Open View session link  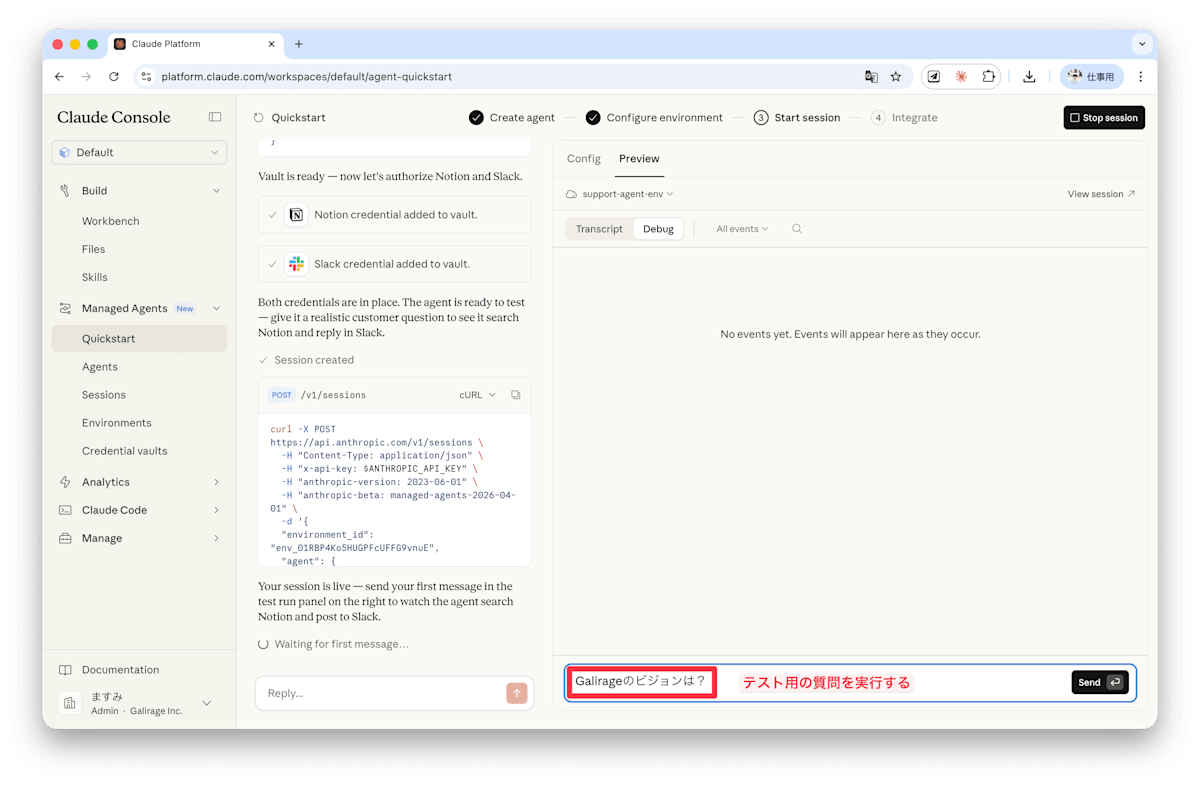click(1101, 194)
